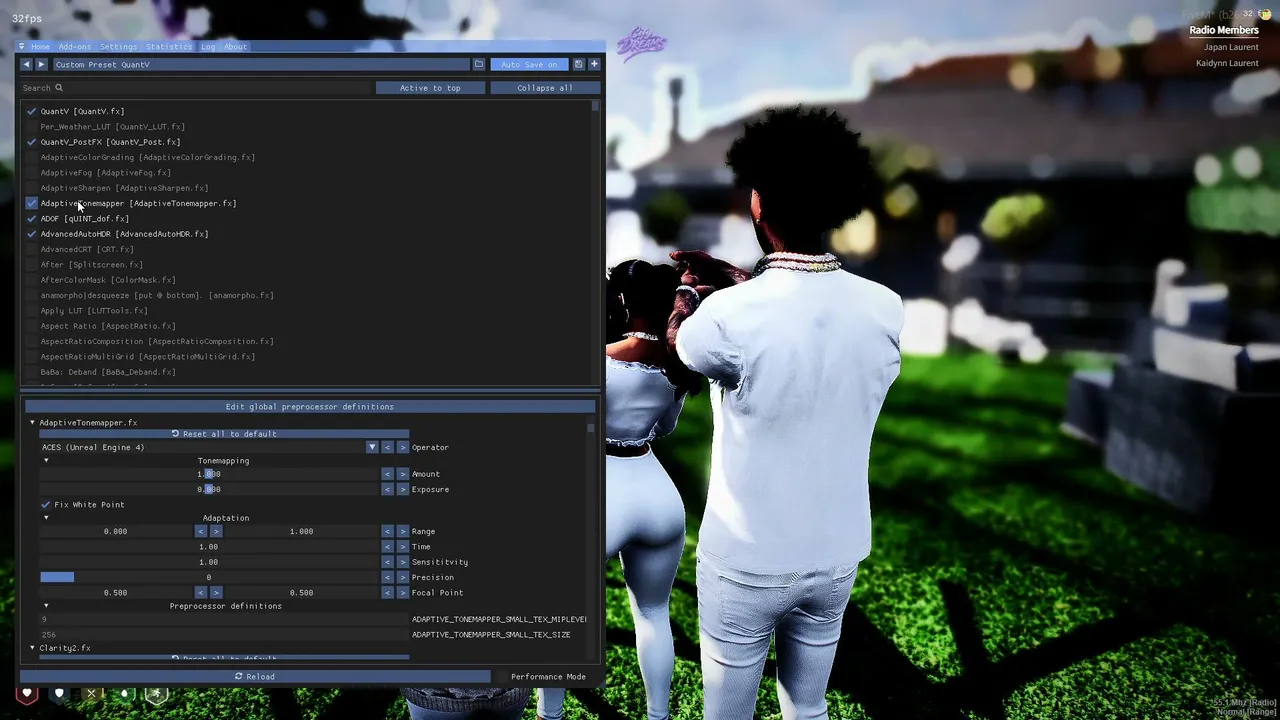Screen dimensions: 1280x720
Task: Click the Search effects field
Action: click(x=197, y=88)
